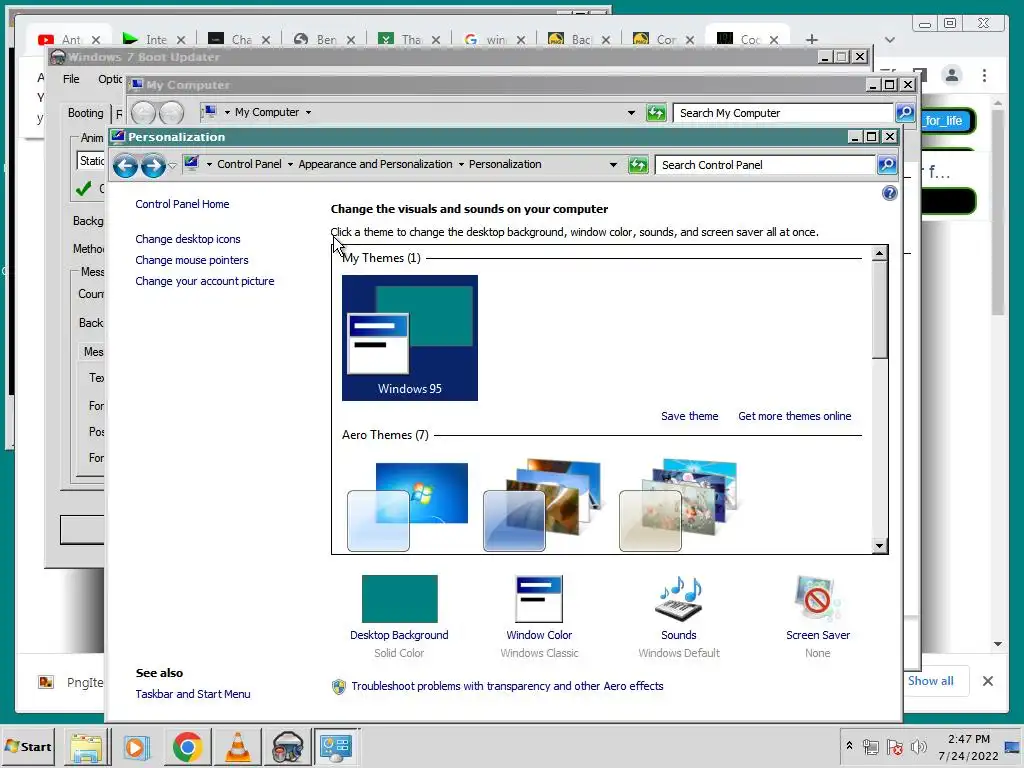Click Change desktop icons link
The height and width of the screenshot is (768, 1024).
tap(187, 239)
